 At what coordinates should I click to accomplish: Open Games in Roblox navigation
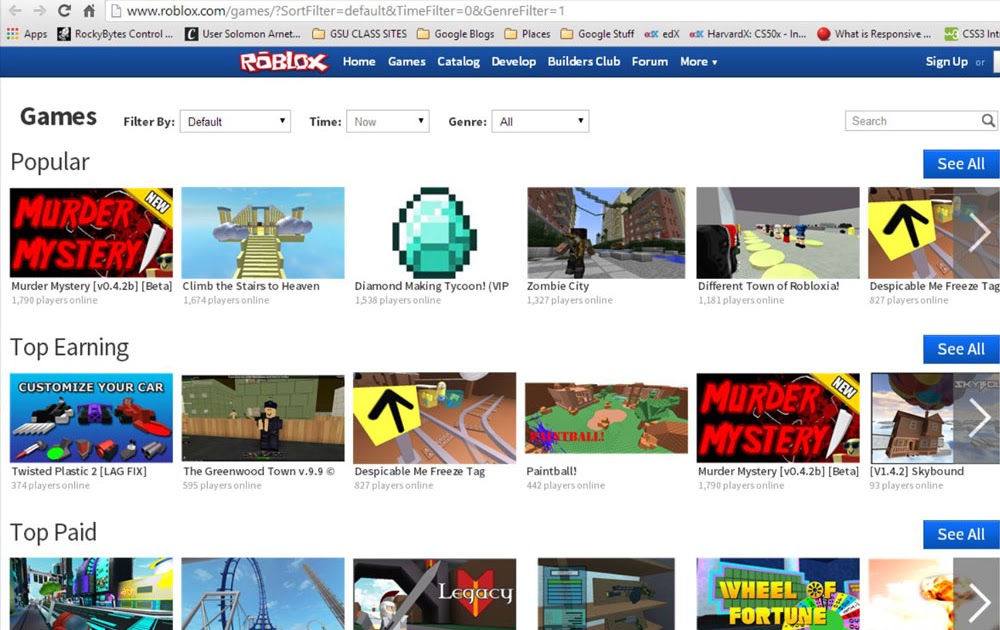click(x=406, y=62)
